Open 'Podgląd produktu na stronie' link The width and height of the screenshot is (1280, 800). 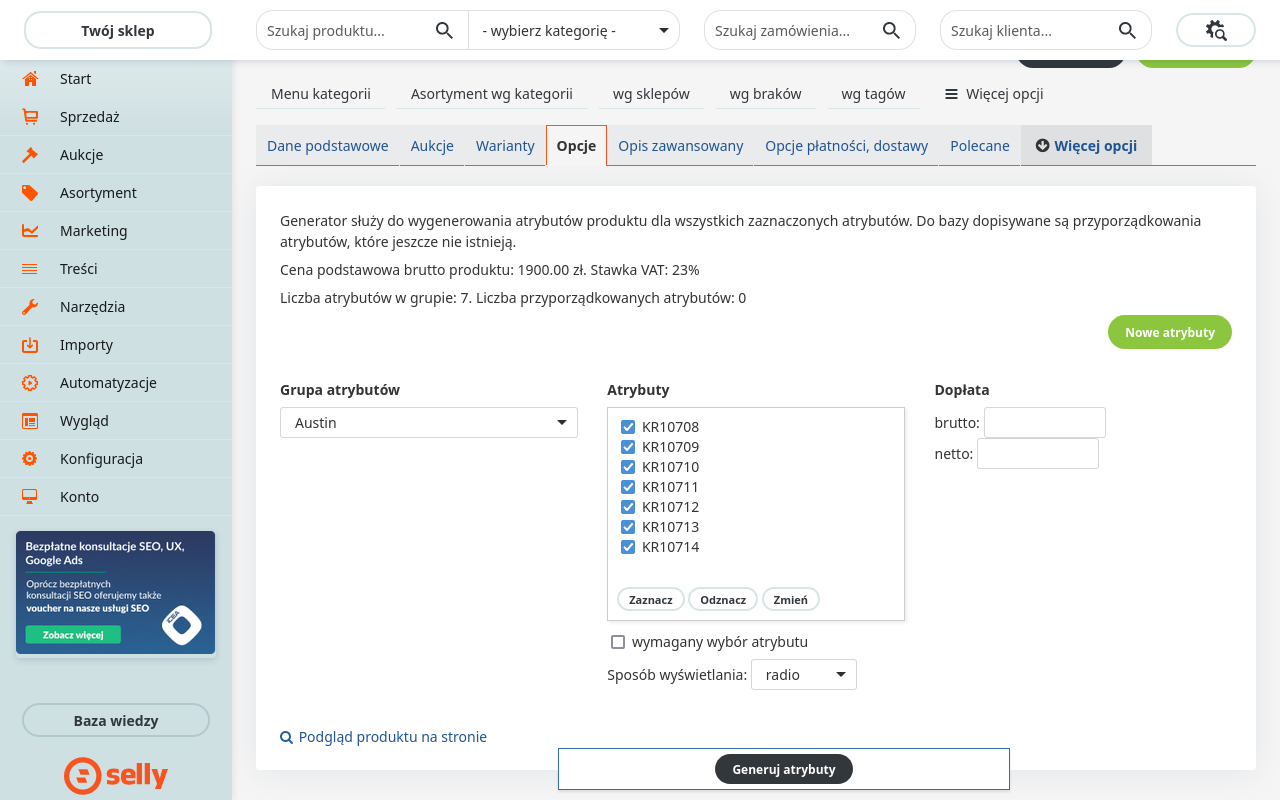click(392, 737)
